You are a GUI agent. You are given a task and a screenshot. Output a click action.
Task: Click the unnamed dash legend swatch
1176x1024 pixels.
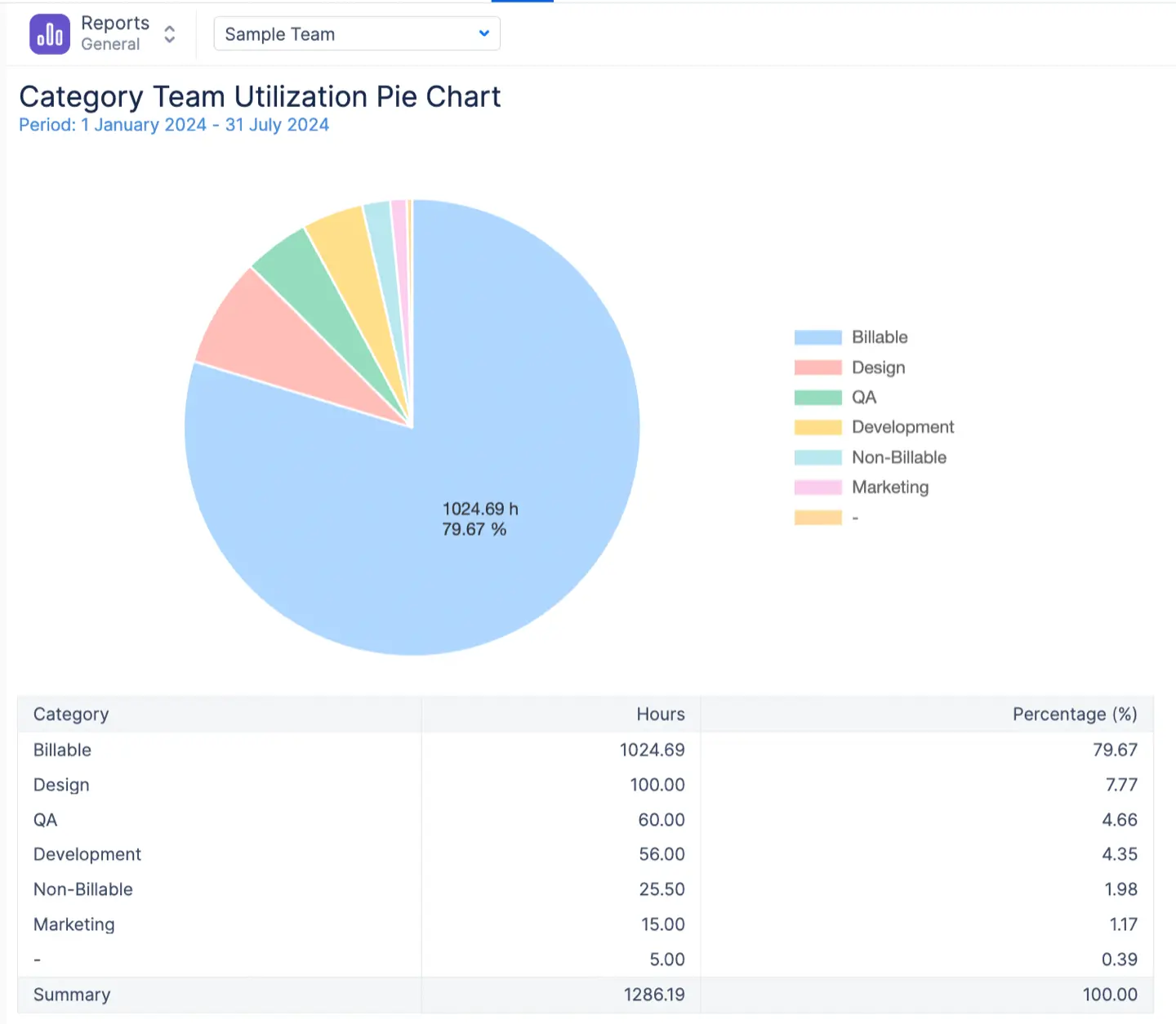click(x=817, y=518)
